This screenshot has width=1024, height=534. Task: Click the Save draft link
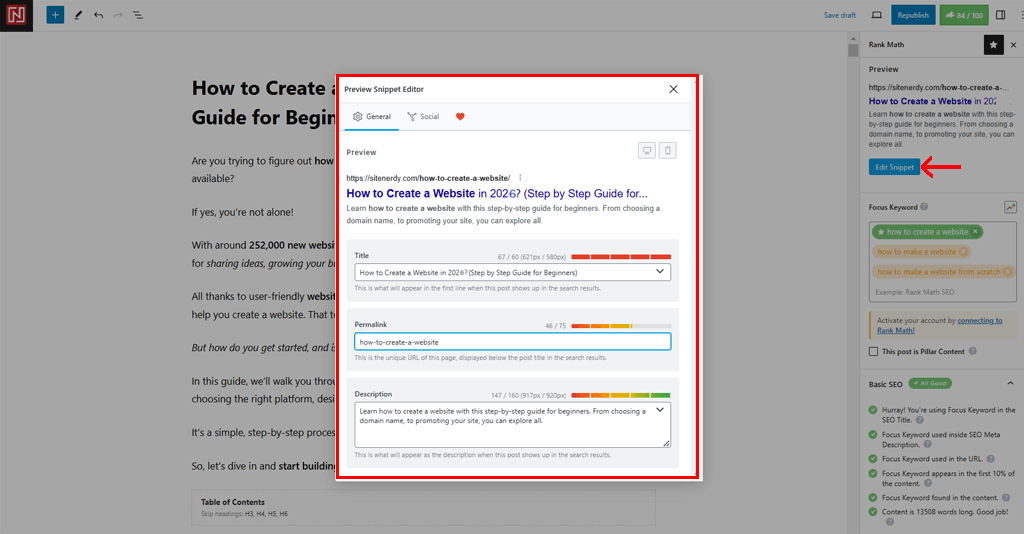(x=839, y=15)
